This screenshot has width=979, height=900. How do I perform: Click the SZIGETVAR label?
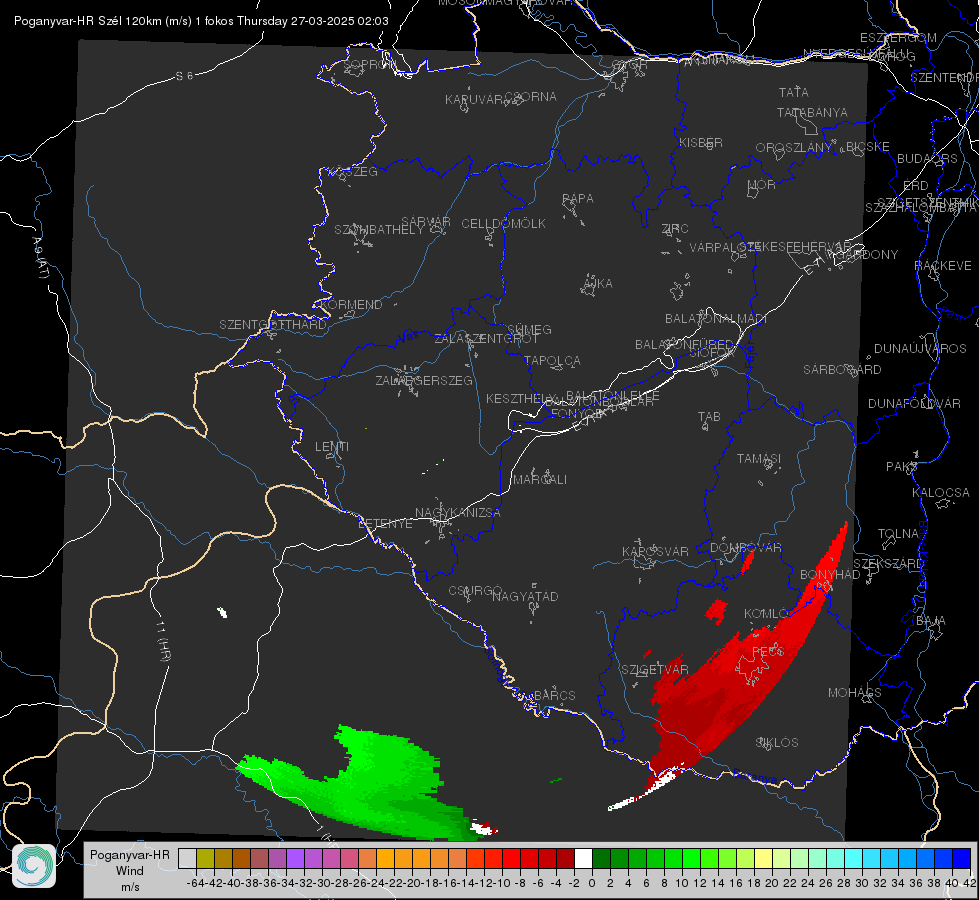point(654,670)
